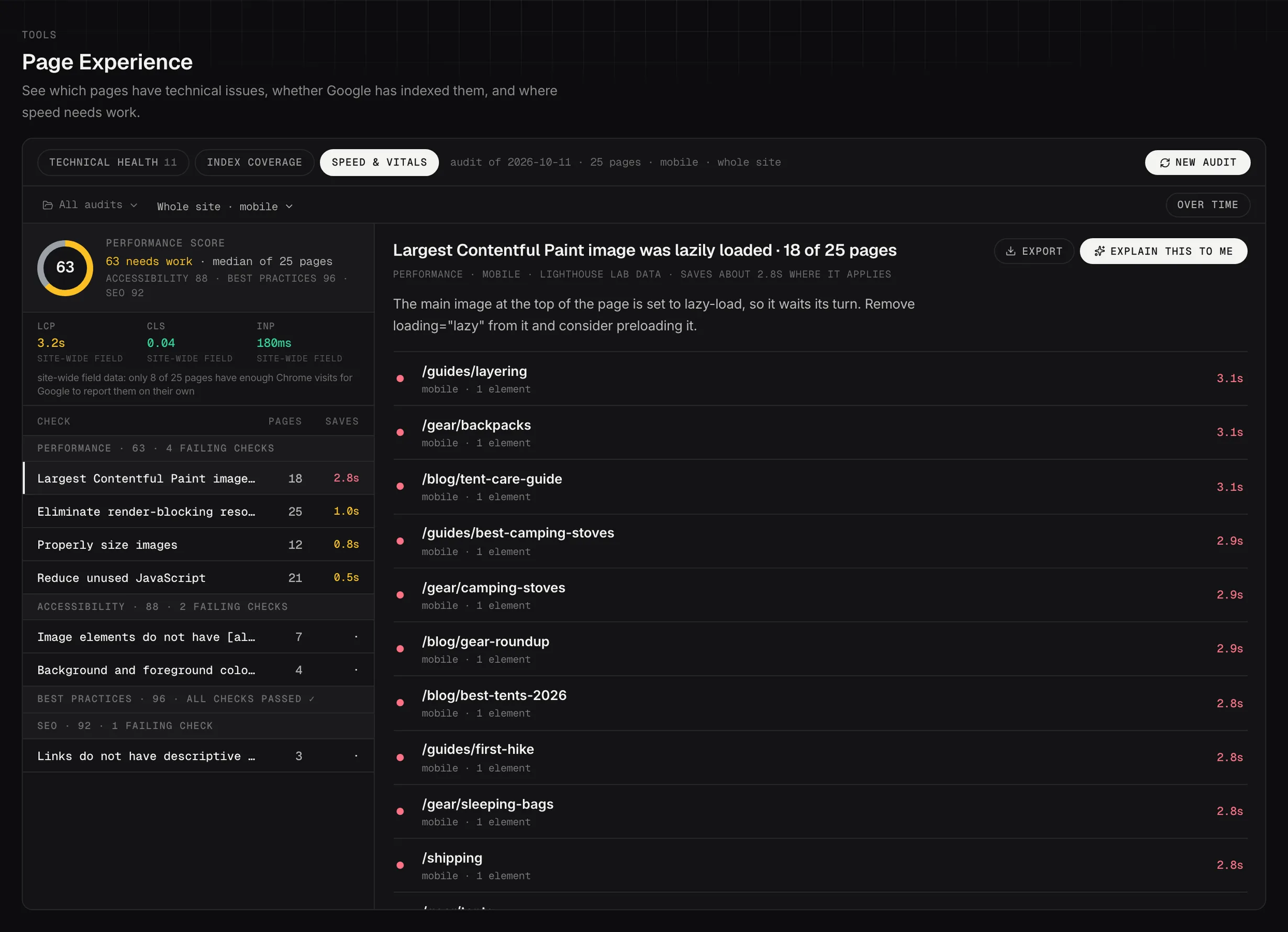This screenshot has height=932, width=1288.
Task: Open the Over Time view
Action: (x=1207, y=205)
